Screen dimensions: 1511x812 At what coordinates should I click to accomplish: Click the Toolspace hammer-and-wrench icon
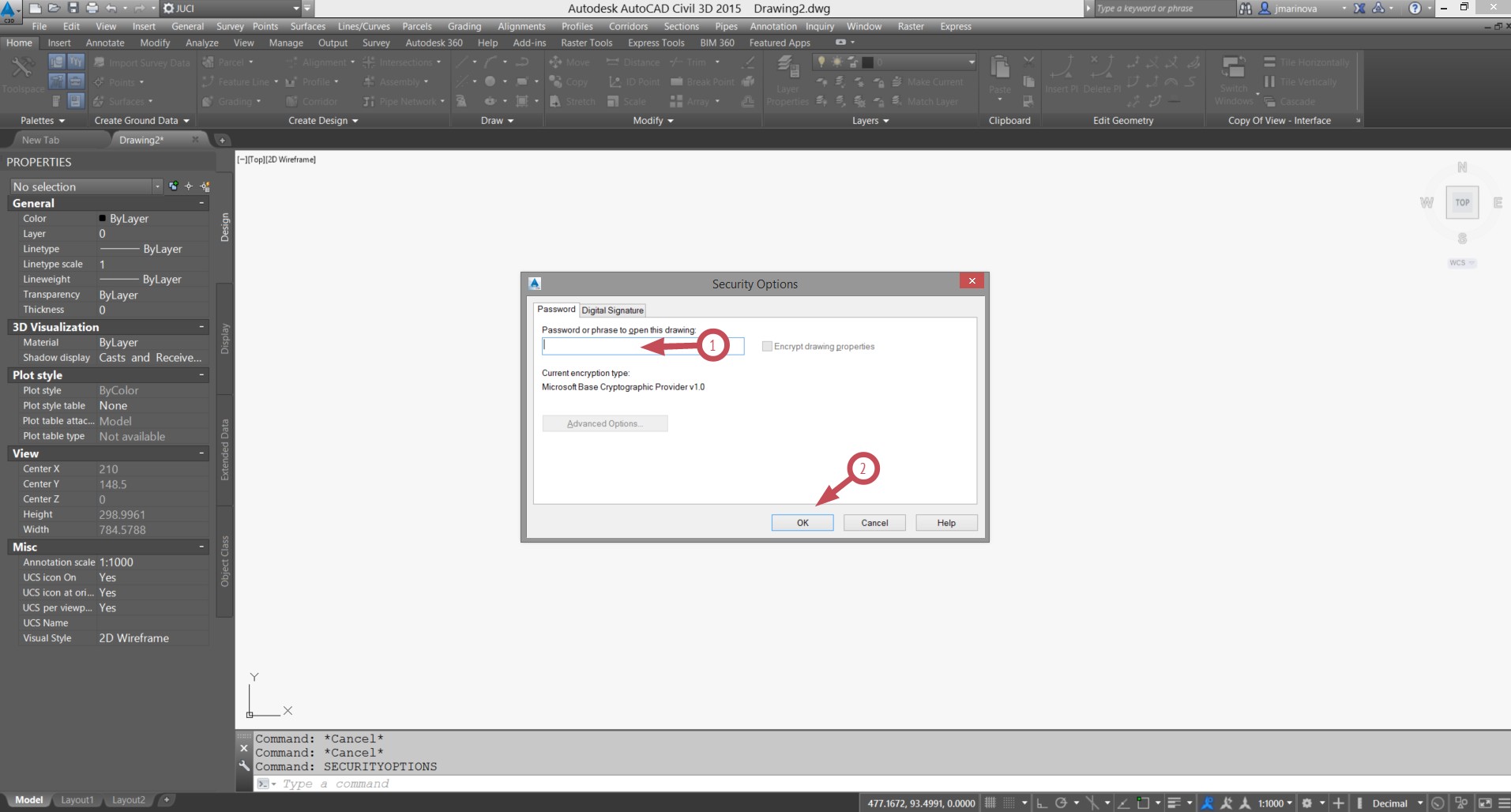tap(22, 68)
